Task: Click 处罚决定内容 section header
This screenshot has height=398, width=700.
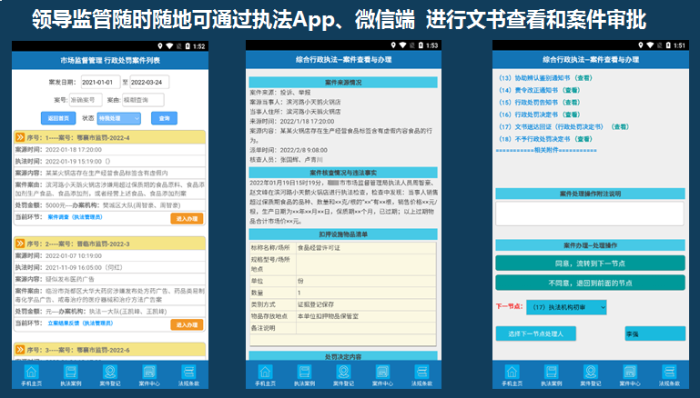Action: 343,357
